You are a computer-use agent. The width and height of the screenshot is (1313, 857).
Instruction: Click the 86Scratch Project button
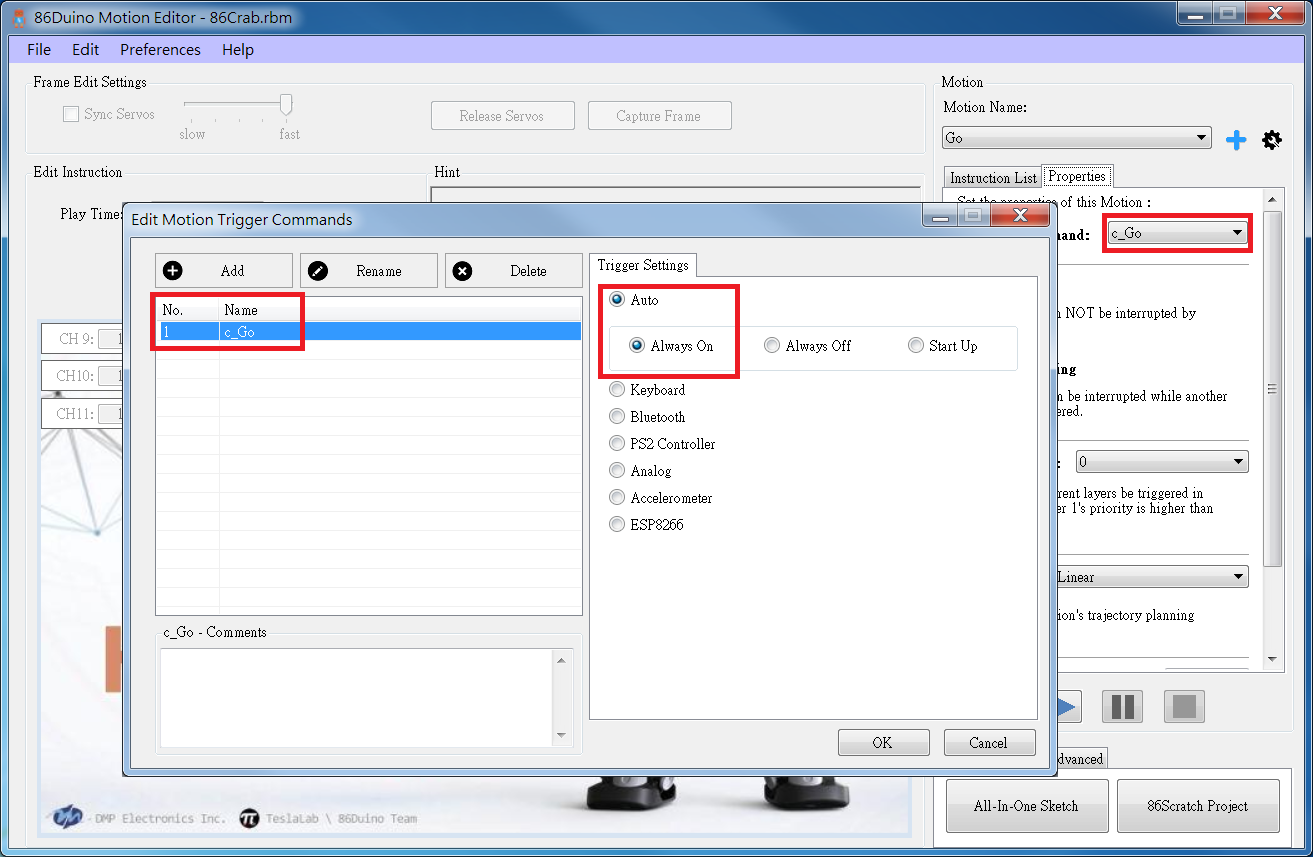pyautogui.click(x=1198, y=806)
